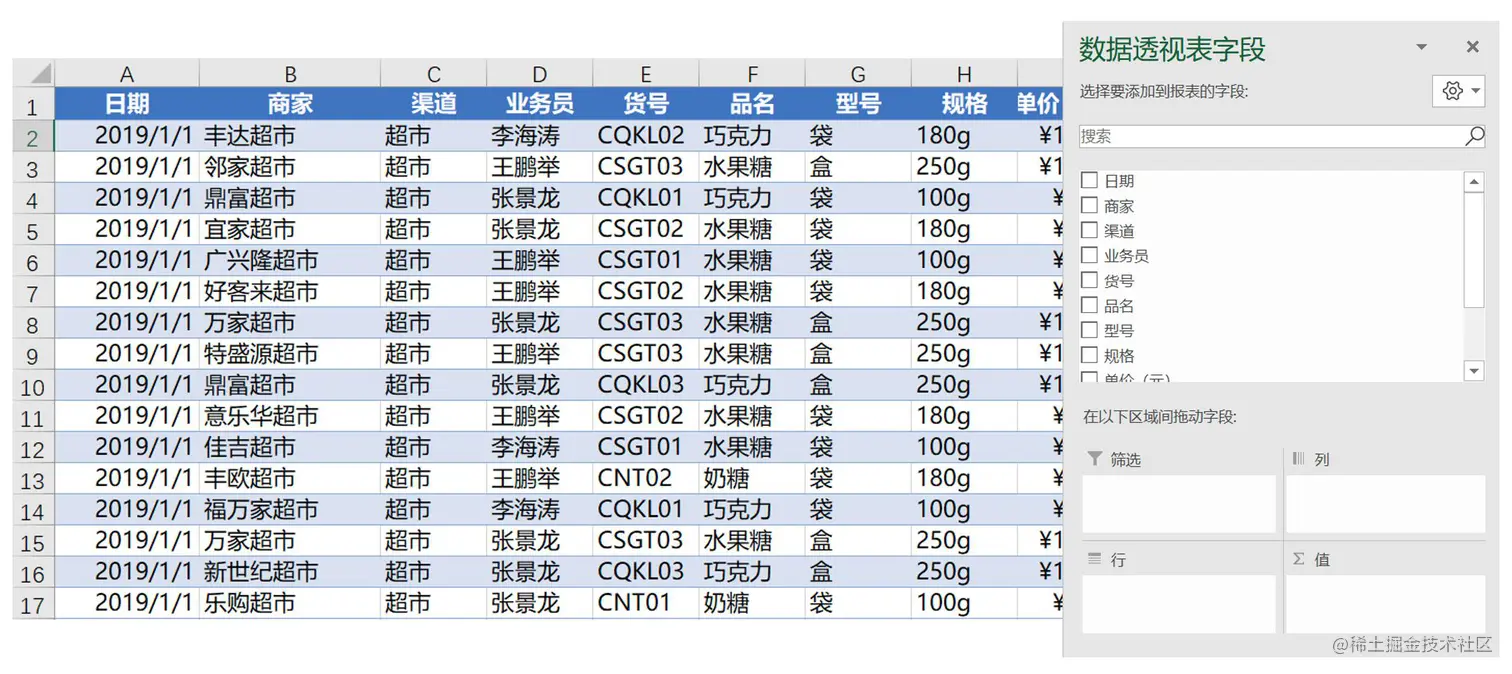Screen dimensions: 1512x674
Task: Check the 业务员 field checkbox
Action: point(1090,255)
